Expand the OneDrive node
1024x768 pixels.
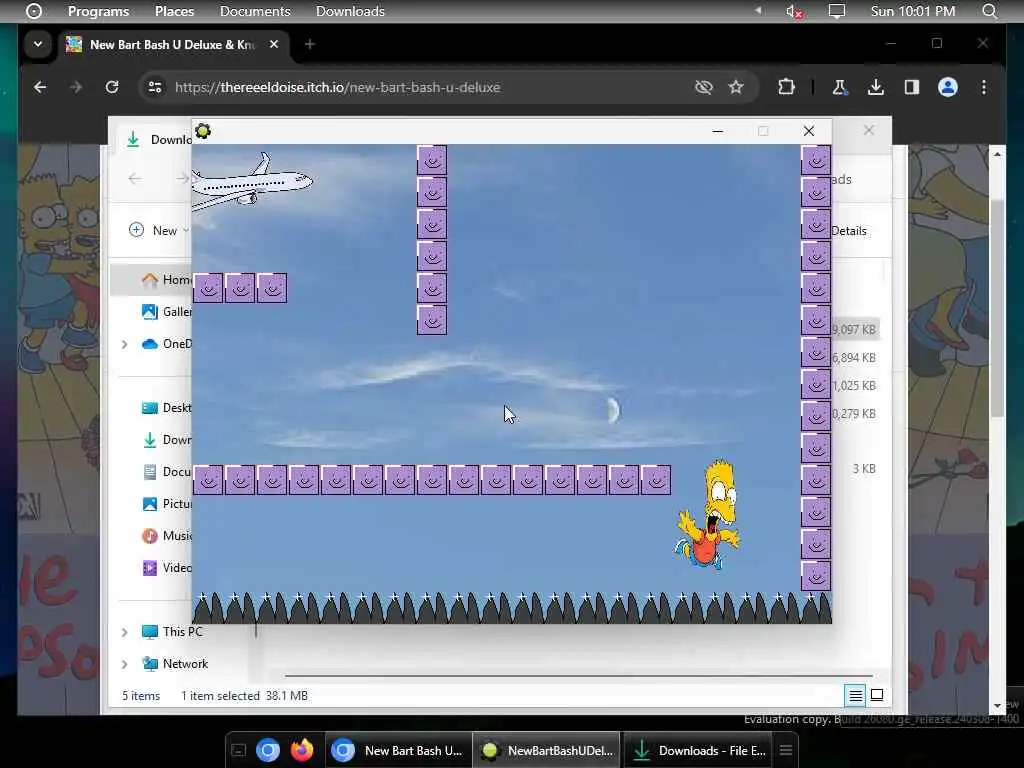click(125, 344)
